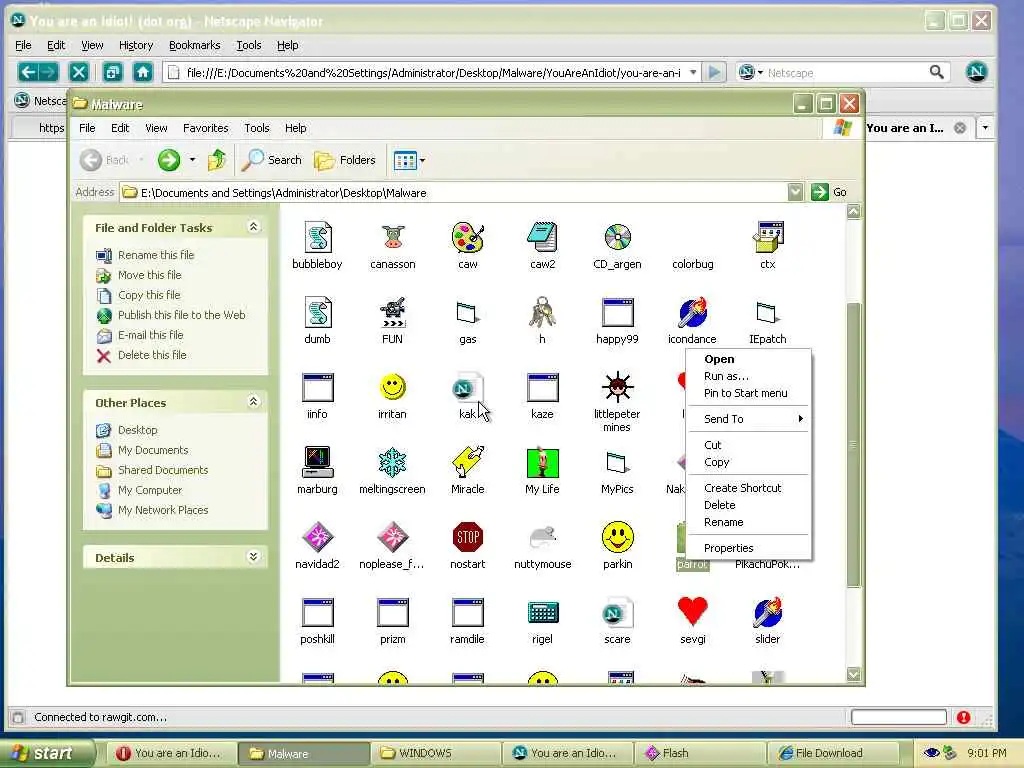The height and width of the screenshot is (768, 1024).
Task: Click into the Netscape search field
Action: point(846,72)
